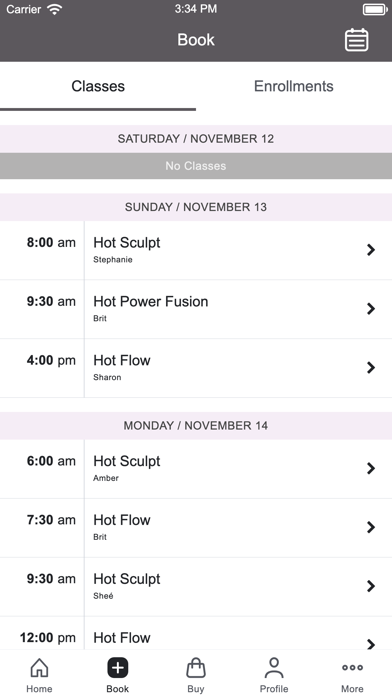Screen dimensions: 392x696
Task: Open the Profile person icon
Action: [274, 668]
